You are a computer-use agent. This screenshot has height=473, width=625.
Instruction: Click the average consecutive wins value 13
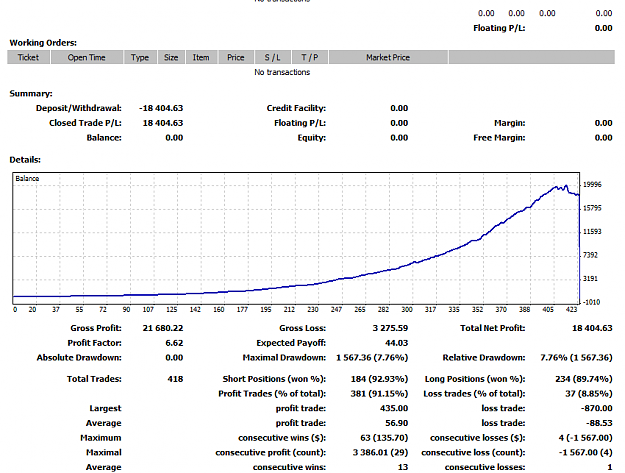(403, 467)
